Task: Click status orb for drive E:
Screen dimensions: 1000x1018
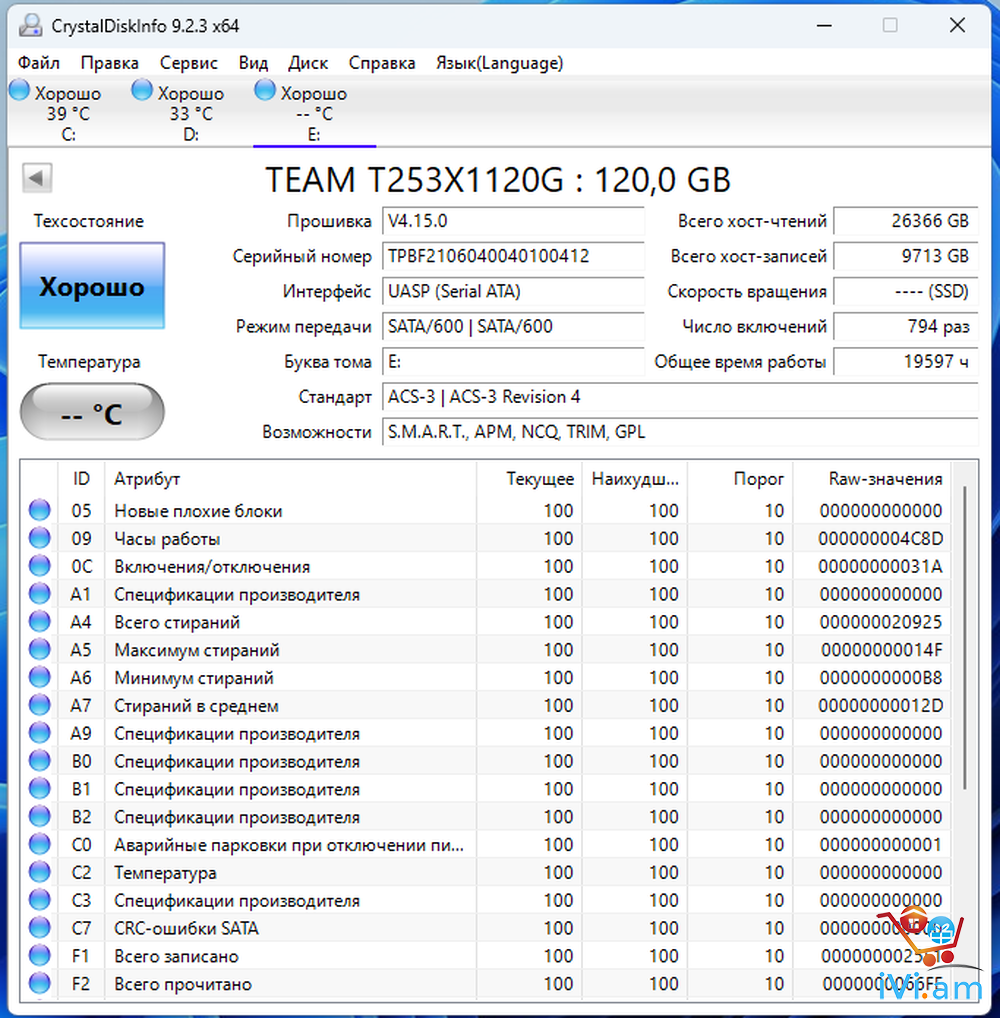Action: pos(265,90)
